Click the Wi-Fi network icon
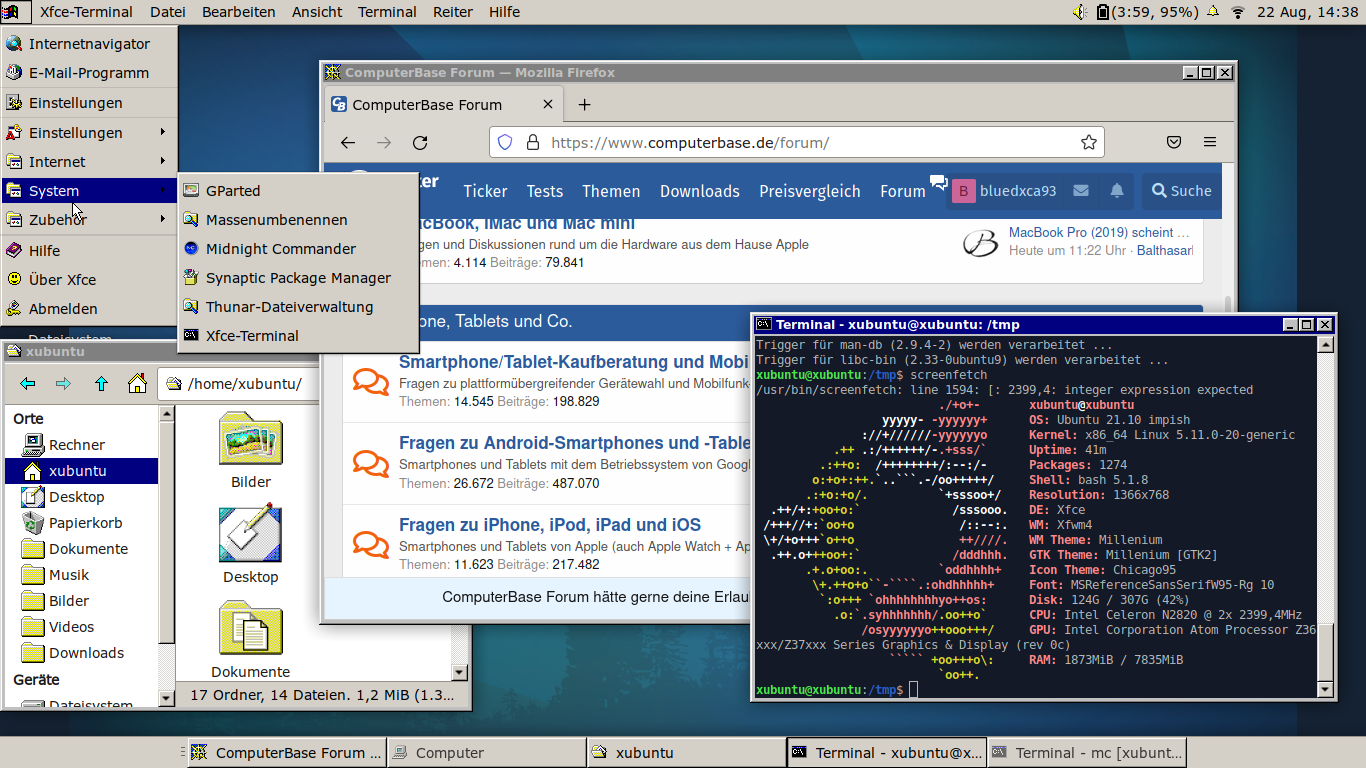The height and width of the screenshot is (768, 1366). 1238,12
